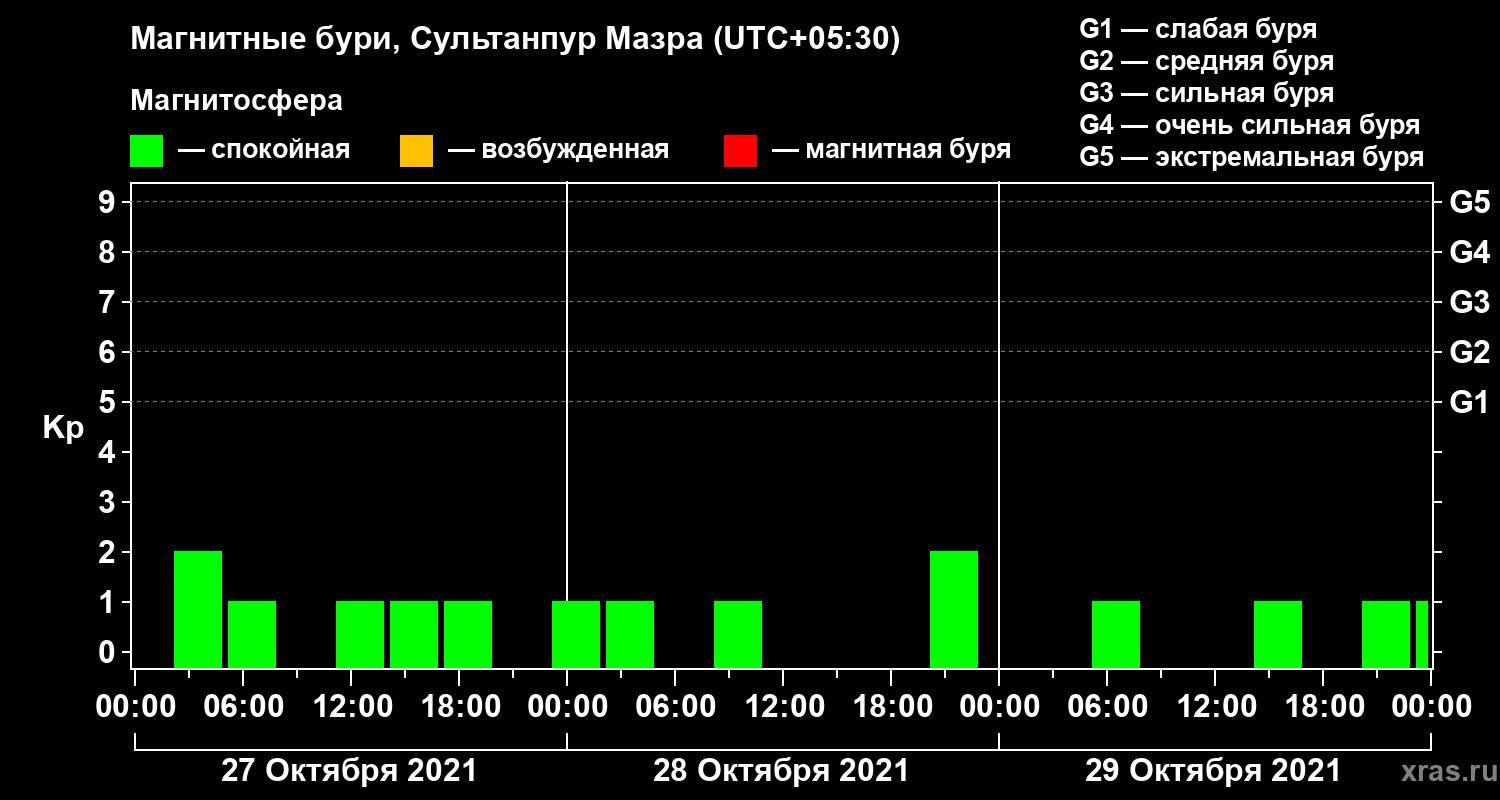Click the 'G1 — слабая буря' legend line

pos(1198,28)
